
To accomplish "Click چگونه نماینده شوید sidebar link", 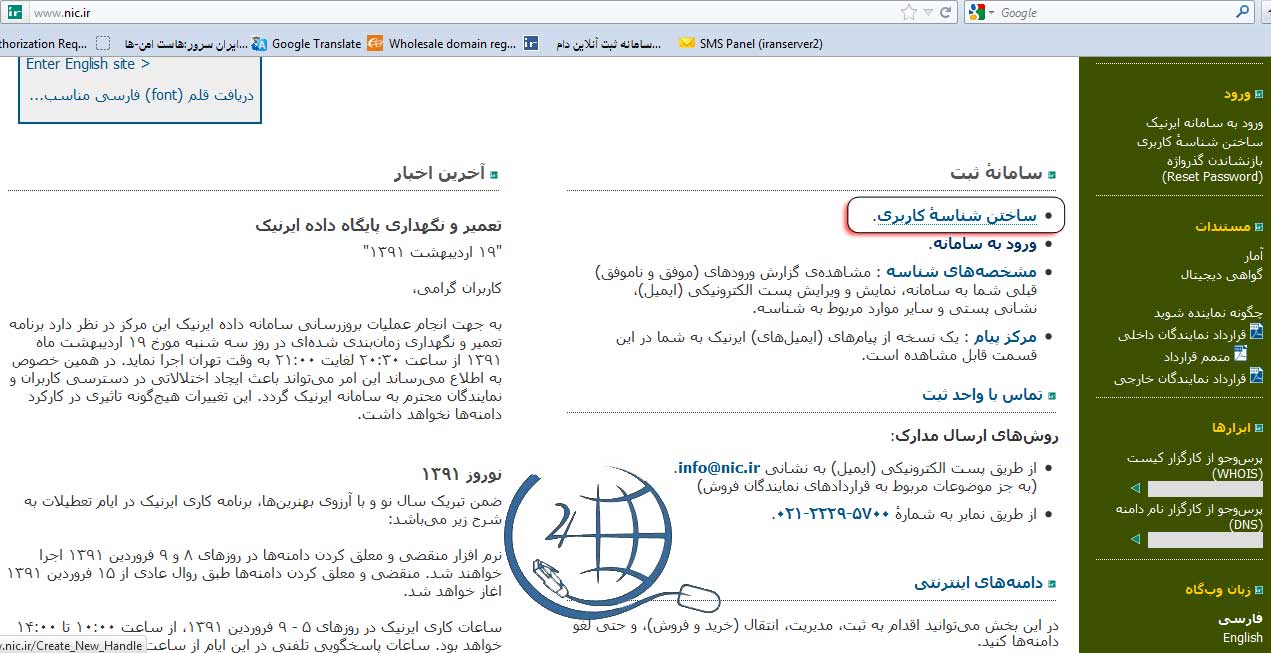I will coord(1208,312).
